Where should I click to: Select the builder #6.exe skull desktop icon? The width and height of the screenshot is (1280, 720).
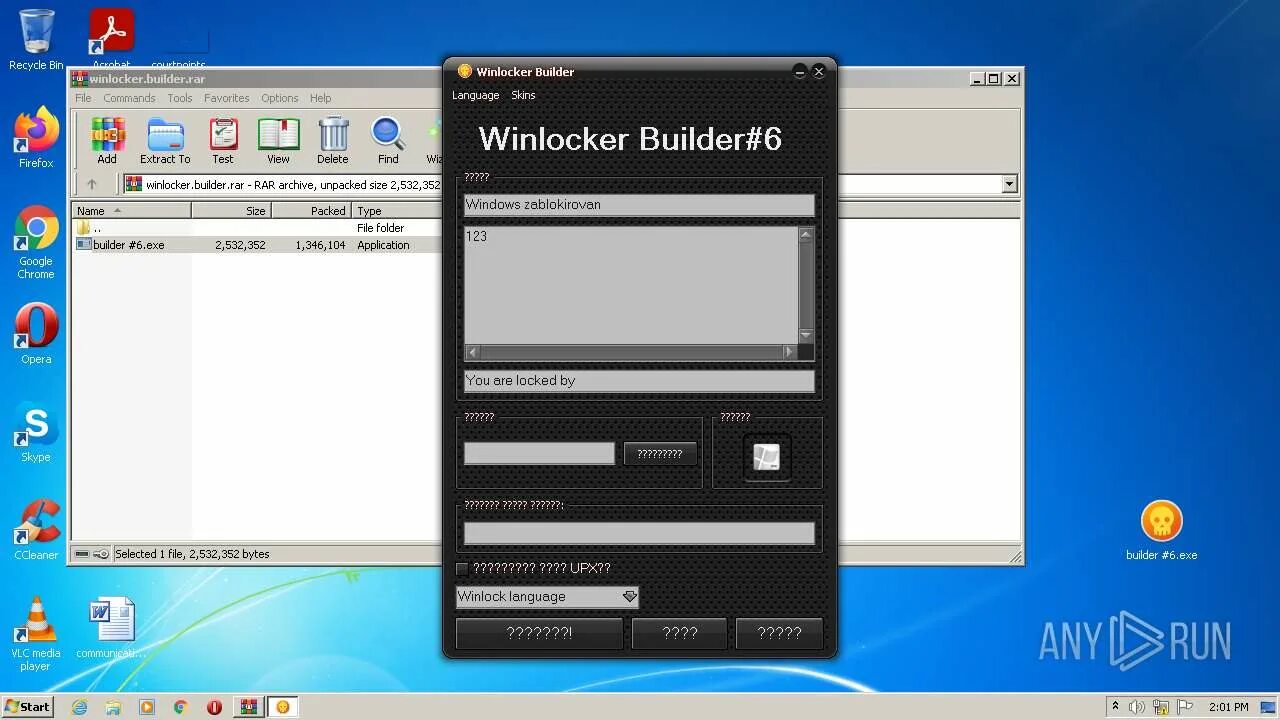tap(1161, 530)
